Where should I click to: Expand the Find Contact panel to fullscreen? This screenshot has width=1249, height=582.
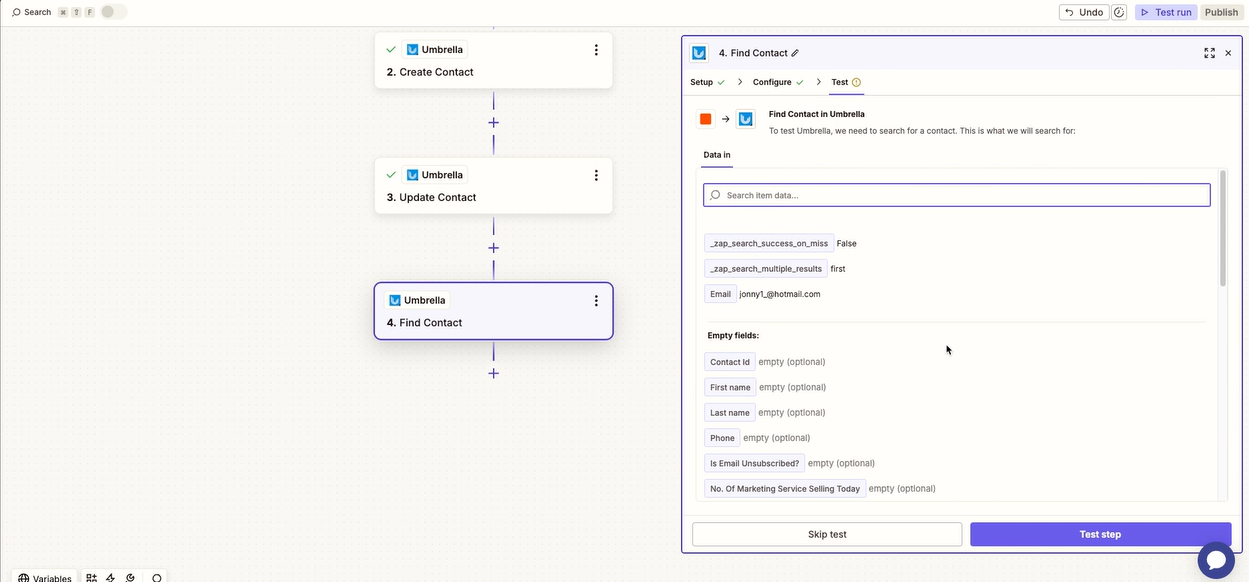pyautogui.click(x=1209, y=53)
